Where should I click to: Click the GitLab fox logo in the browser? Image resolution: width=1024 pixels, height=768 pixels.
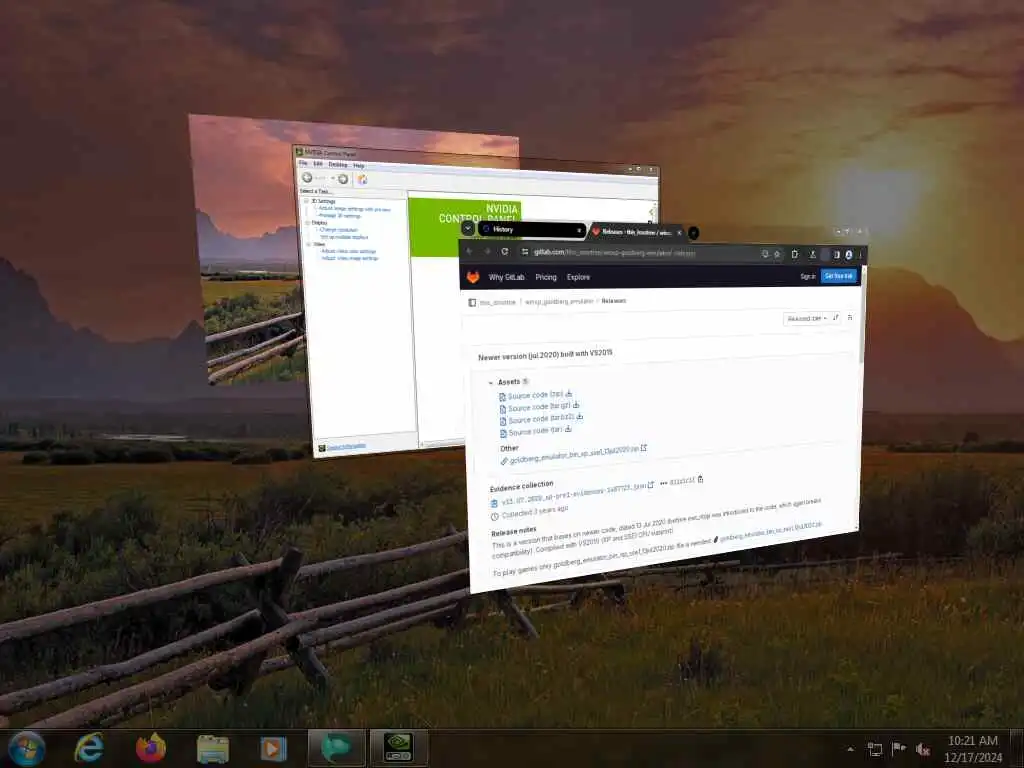click(x=473, y=277)
